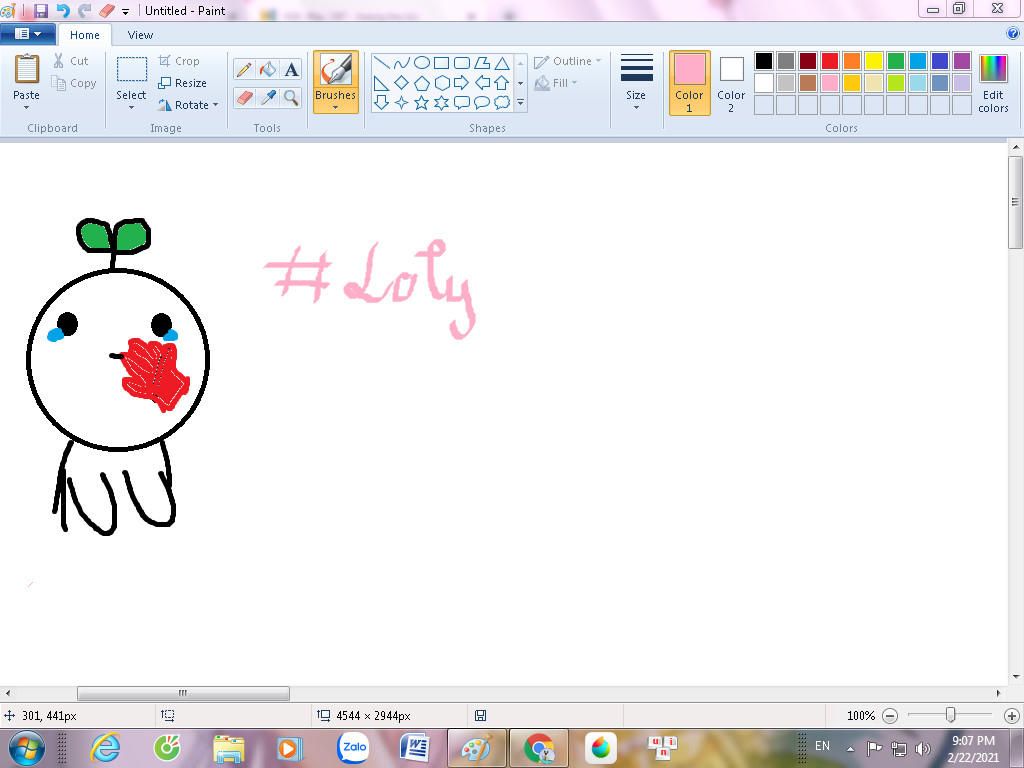Screen dimensions: 1024x768
Task: Open Google Chrome from the taskbar
Action: click(539, 748)
